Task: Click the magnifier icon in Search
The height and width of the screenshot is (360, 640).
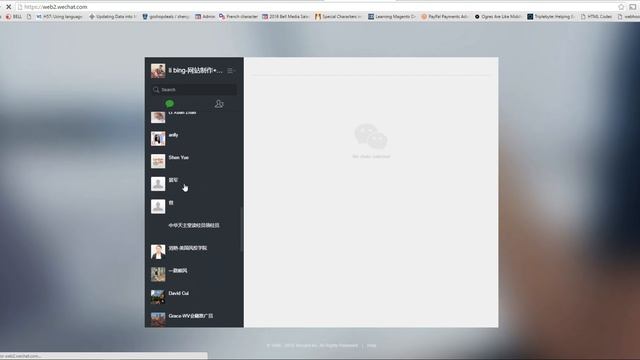Action: [156, 89]
